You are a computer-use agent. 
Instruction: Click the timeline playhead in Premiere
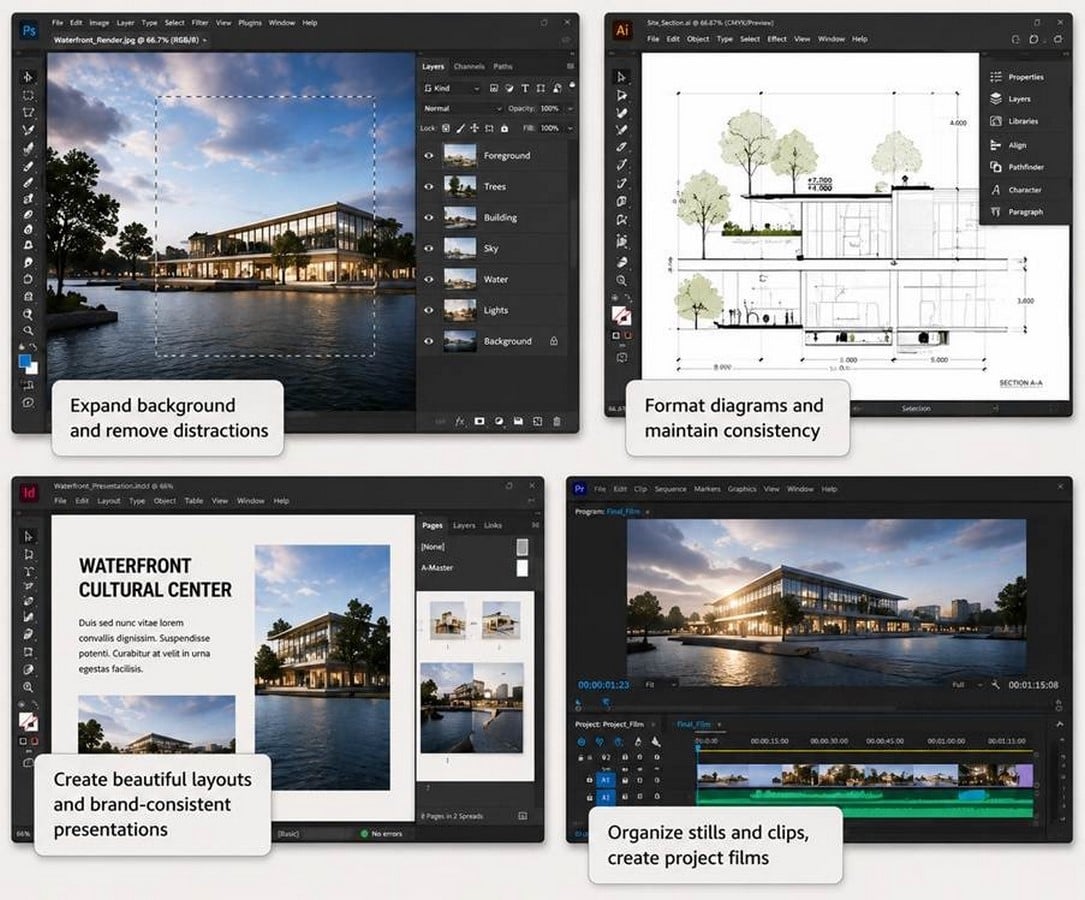pyautogui.click(x=698, y=746)
